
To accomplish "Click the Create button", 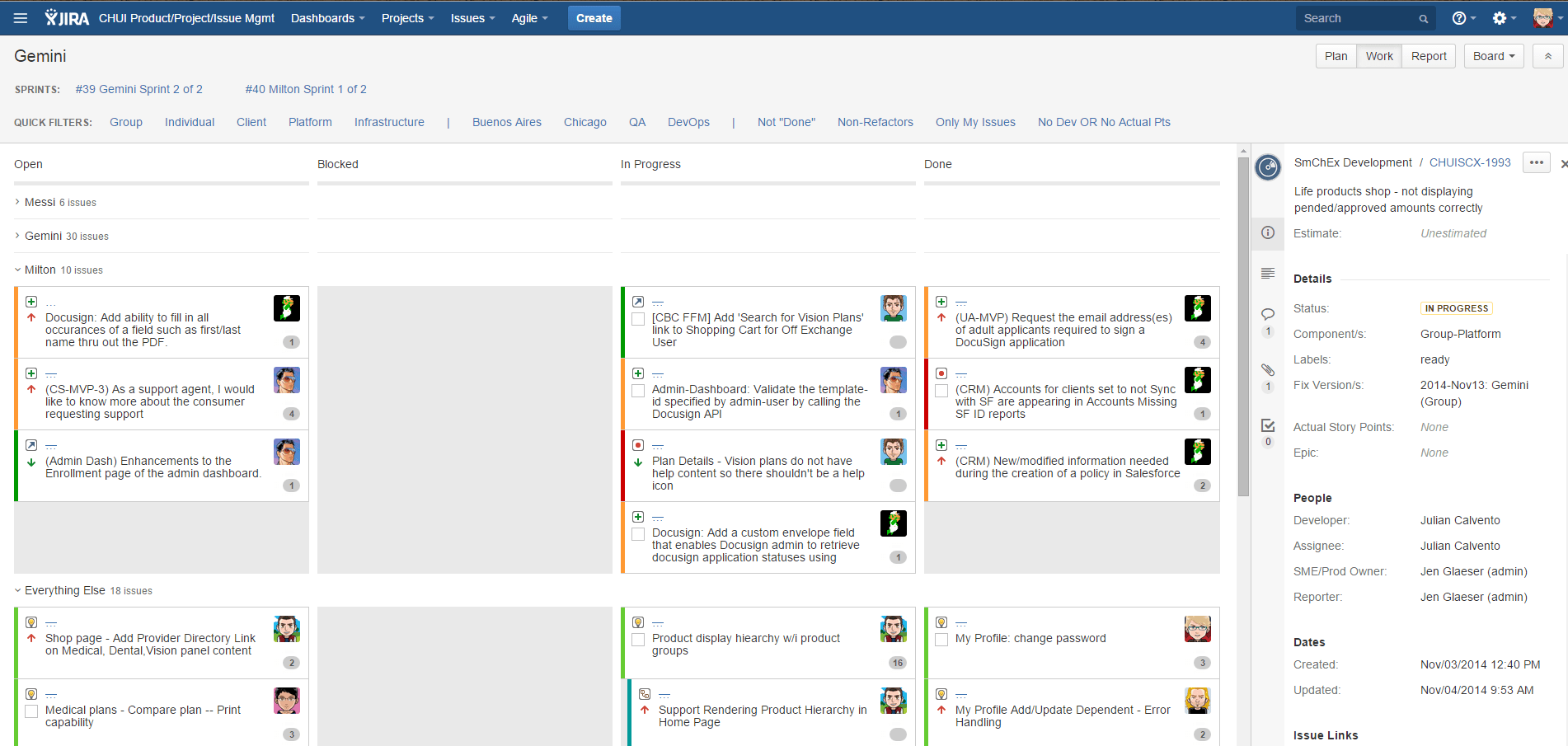I will pyautogui.click(x=594, y=17).
